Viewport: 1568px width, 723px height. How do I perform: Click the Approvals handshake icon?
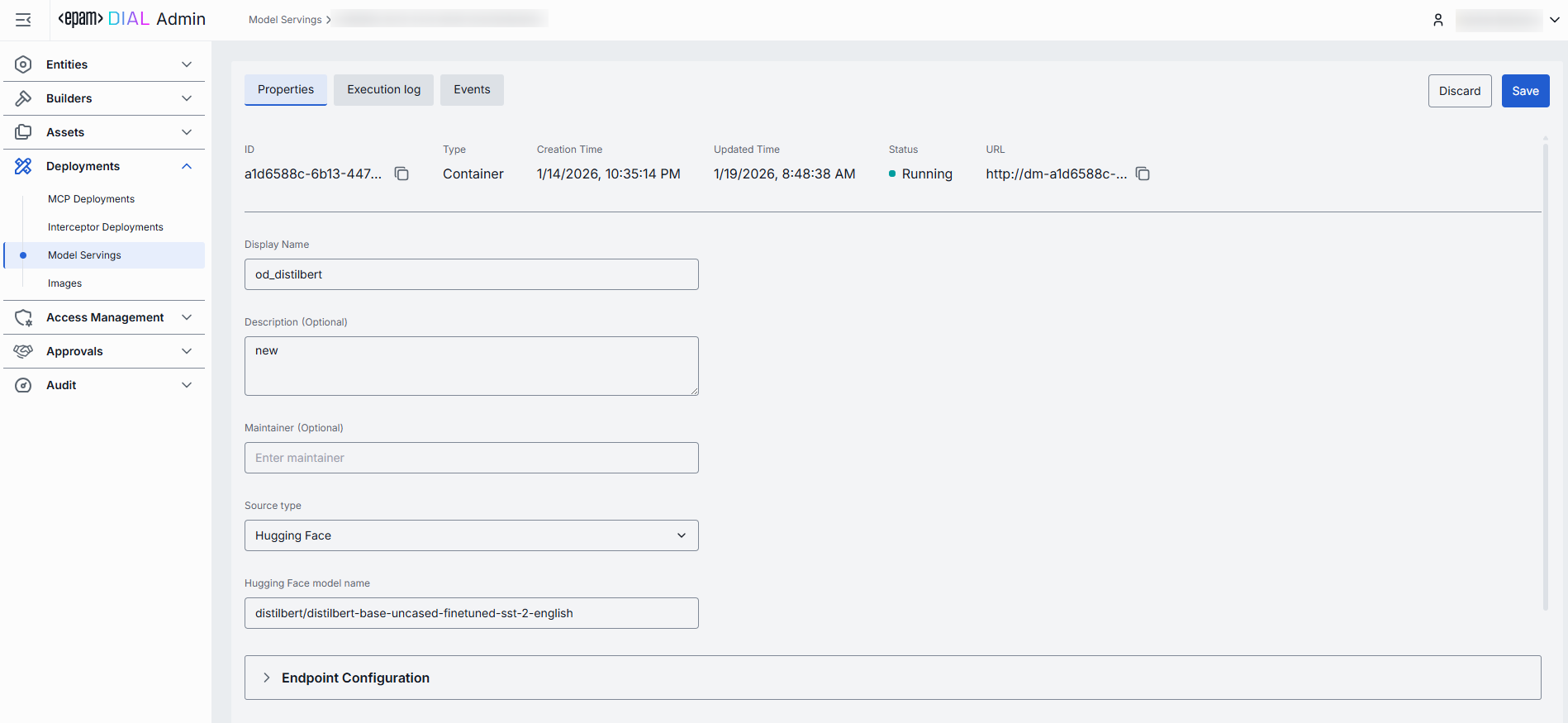[23, 351]
